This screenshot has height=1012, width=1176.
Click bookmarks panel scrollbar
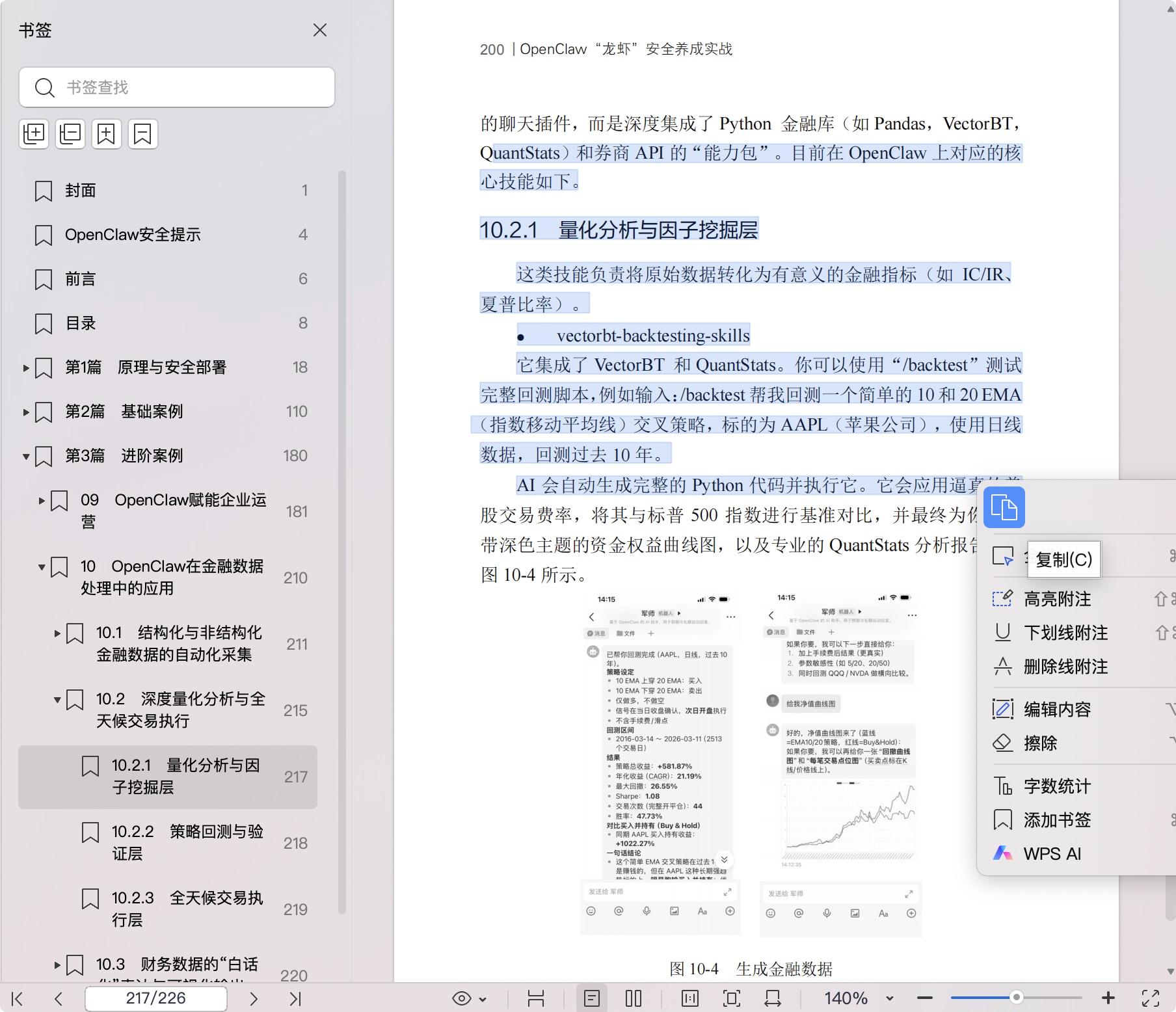[x=342, y=543]
